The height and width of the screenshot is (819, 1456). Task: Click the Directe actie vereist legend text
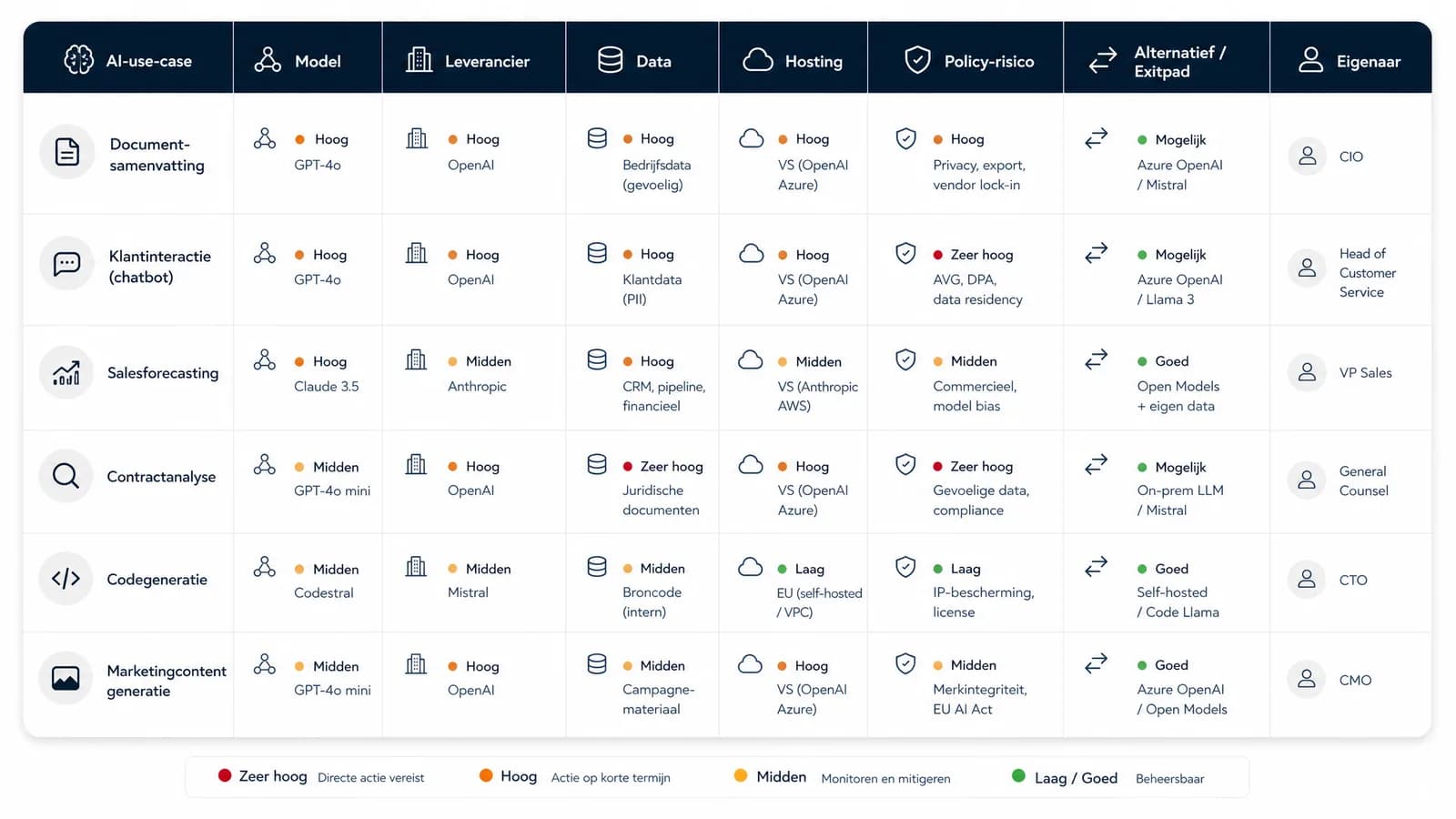pos(370,778)
